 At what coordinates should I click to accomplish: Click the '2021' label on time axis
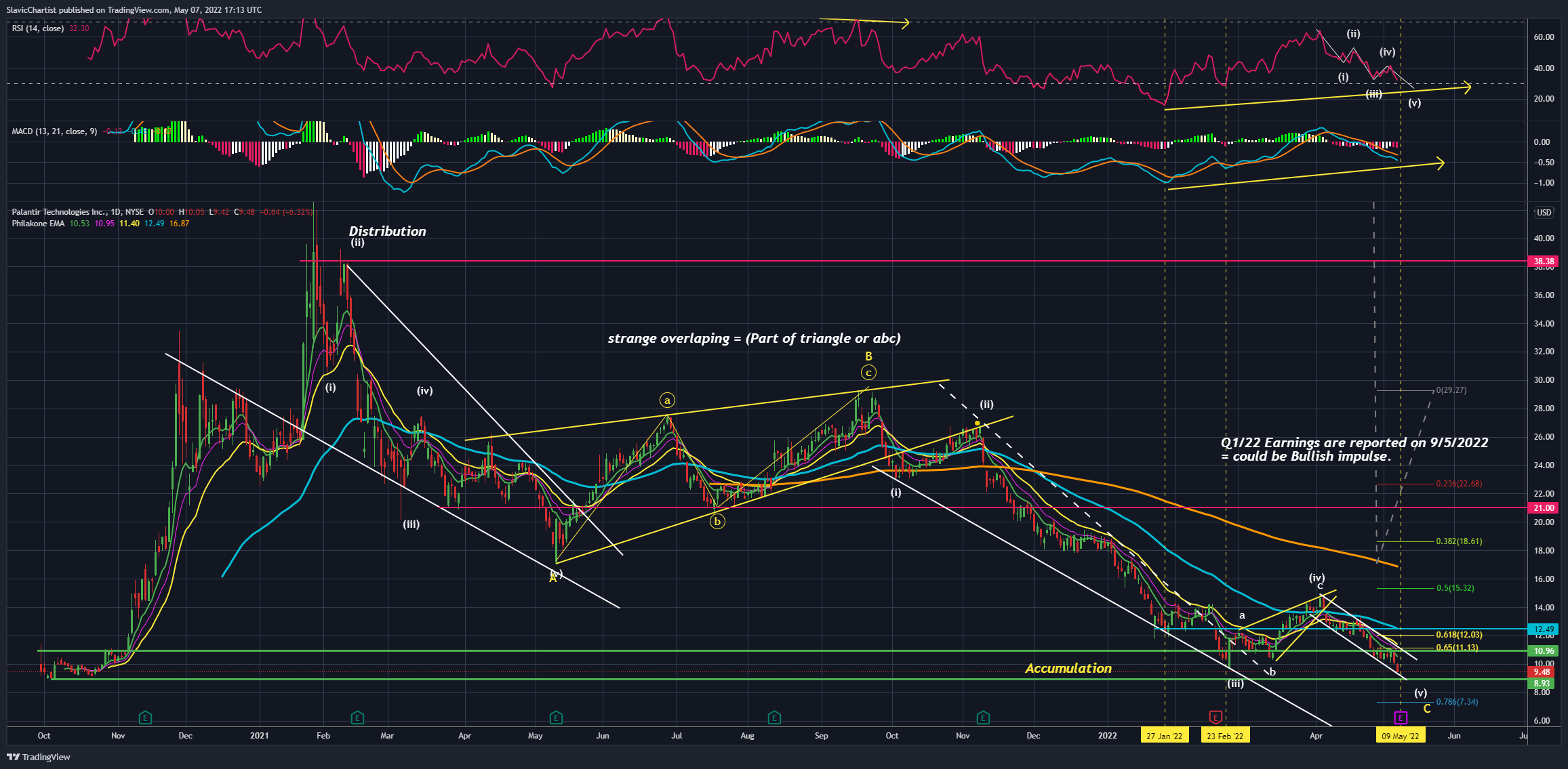pos(259,736)
